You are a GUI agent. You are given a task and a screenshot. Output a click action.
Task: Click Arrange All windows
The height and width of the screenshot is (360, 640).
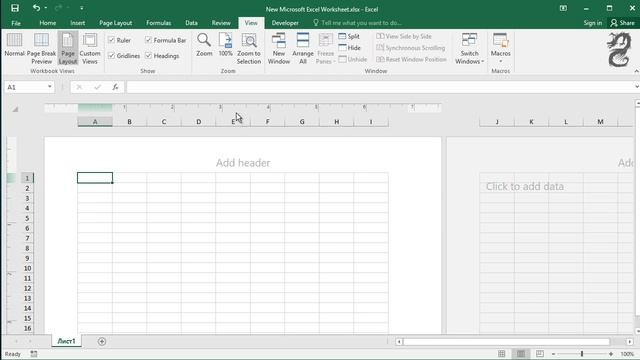tap(302, 49)
